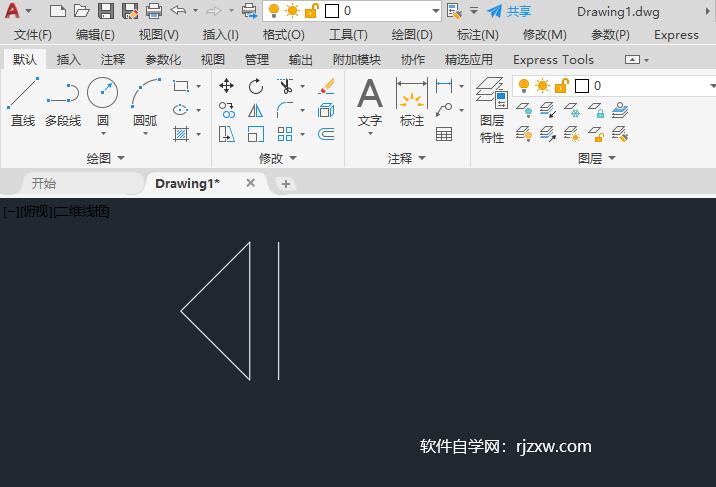Activate the Copy tool
This screenshot has width=716, height=487.
tap(226, 110)
